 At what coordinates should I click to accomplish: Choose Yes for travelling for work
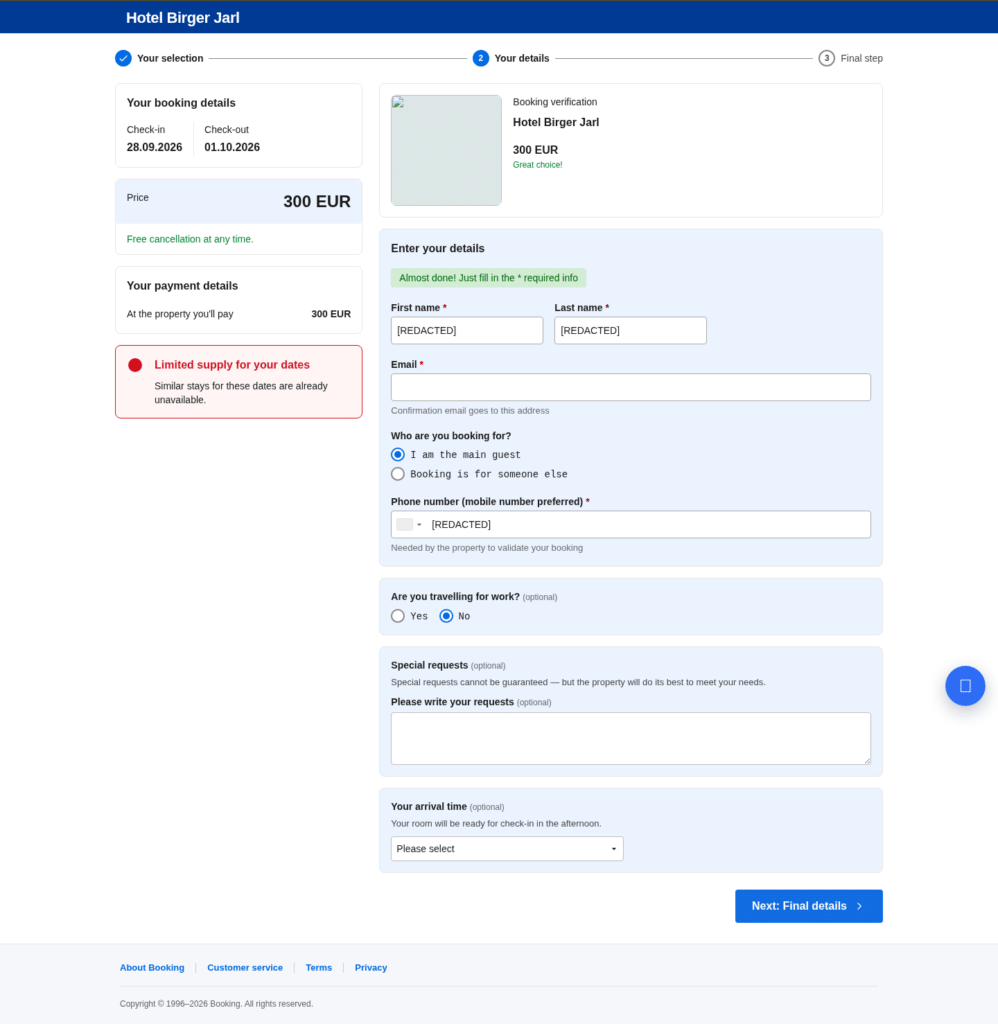point(398,616)
